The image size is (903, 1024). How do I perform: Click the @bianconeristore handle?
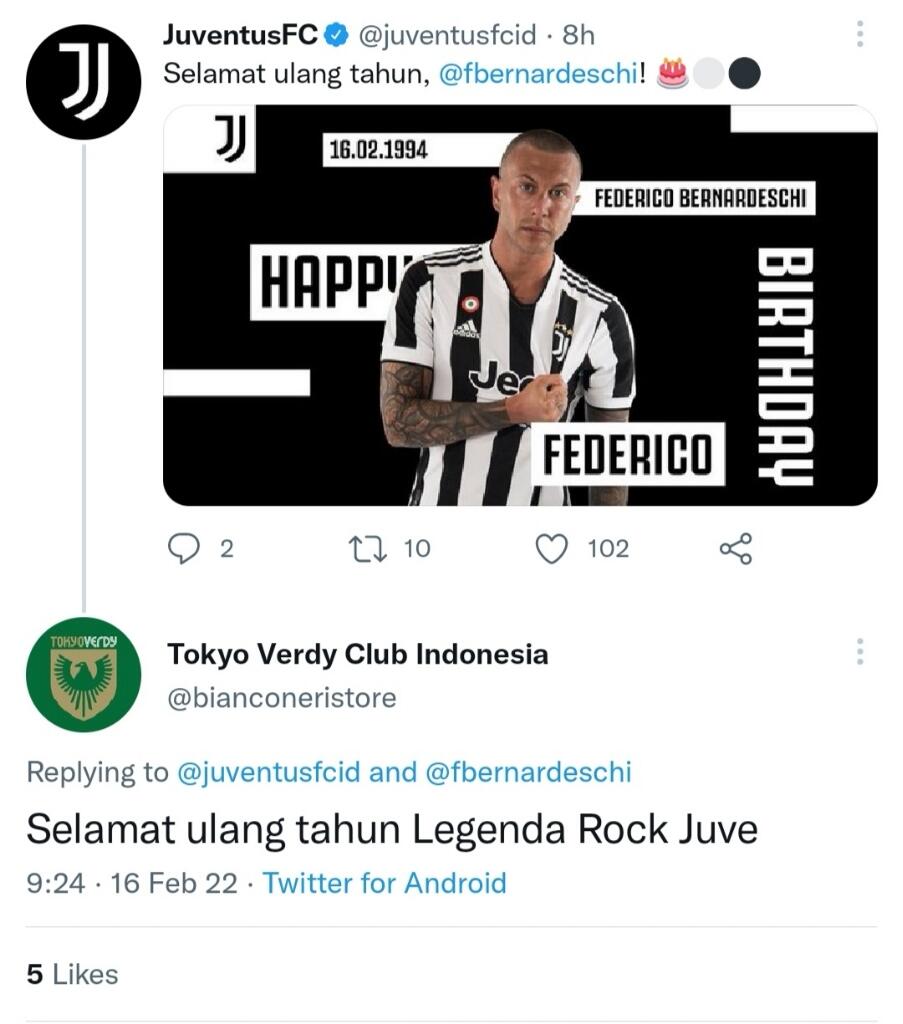click(282, 697)
